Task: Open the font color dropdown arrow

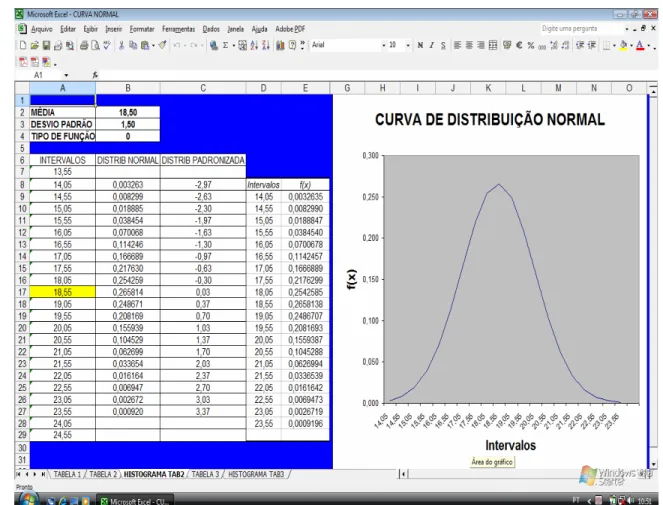Action: click(648, 45)
